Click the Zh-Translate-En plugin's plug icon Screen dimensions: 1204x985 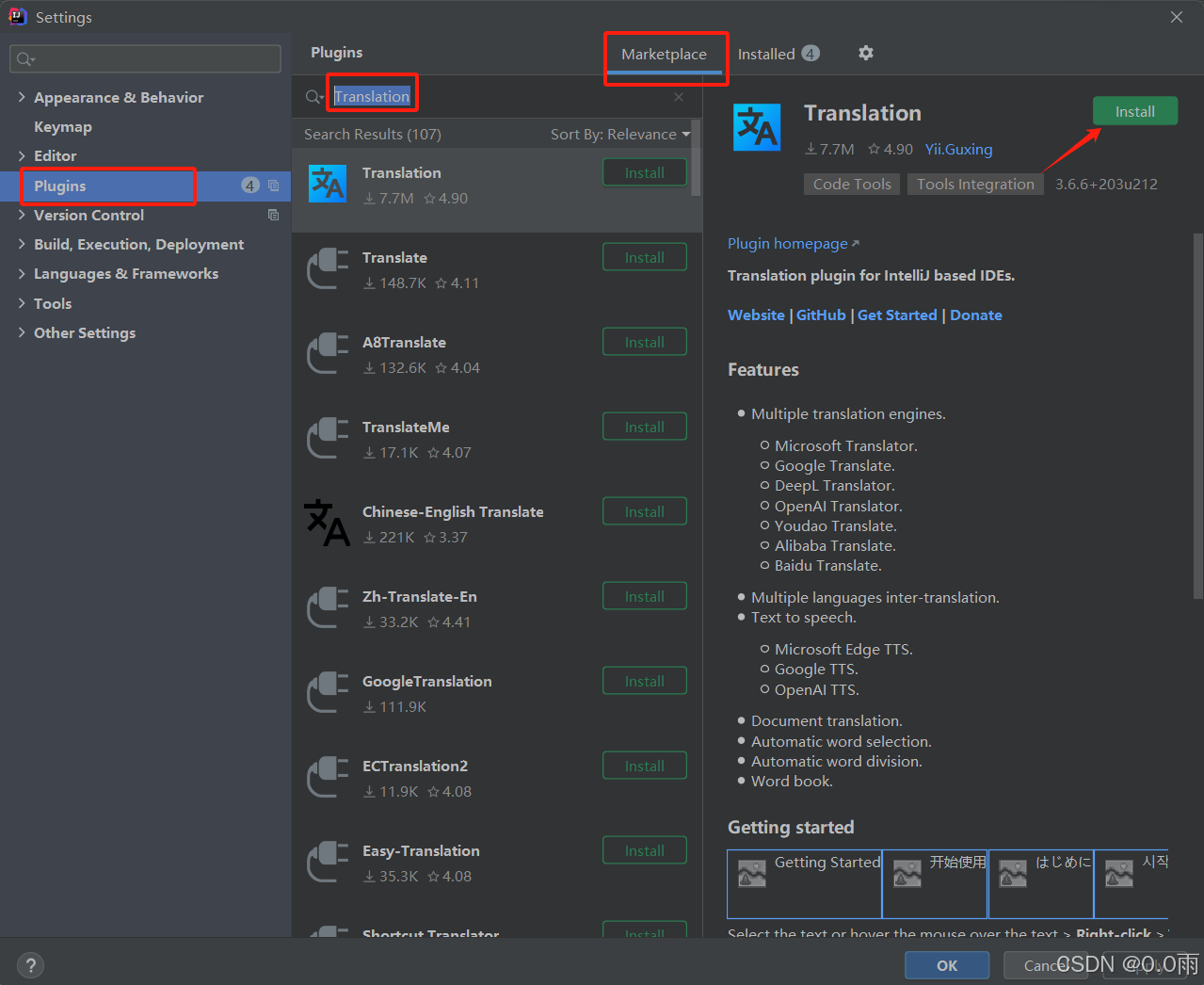click(x=328, y=608)
